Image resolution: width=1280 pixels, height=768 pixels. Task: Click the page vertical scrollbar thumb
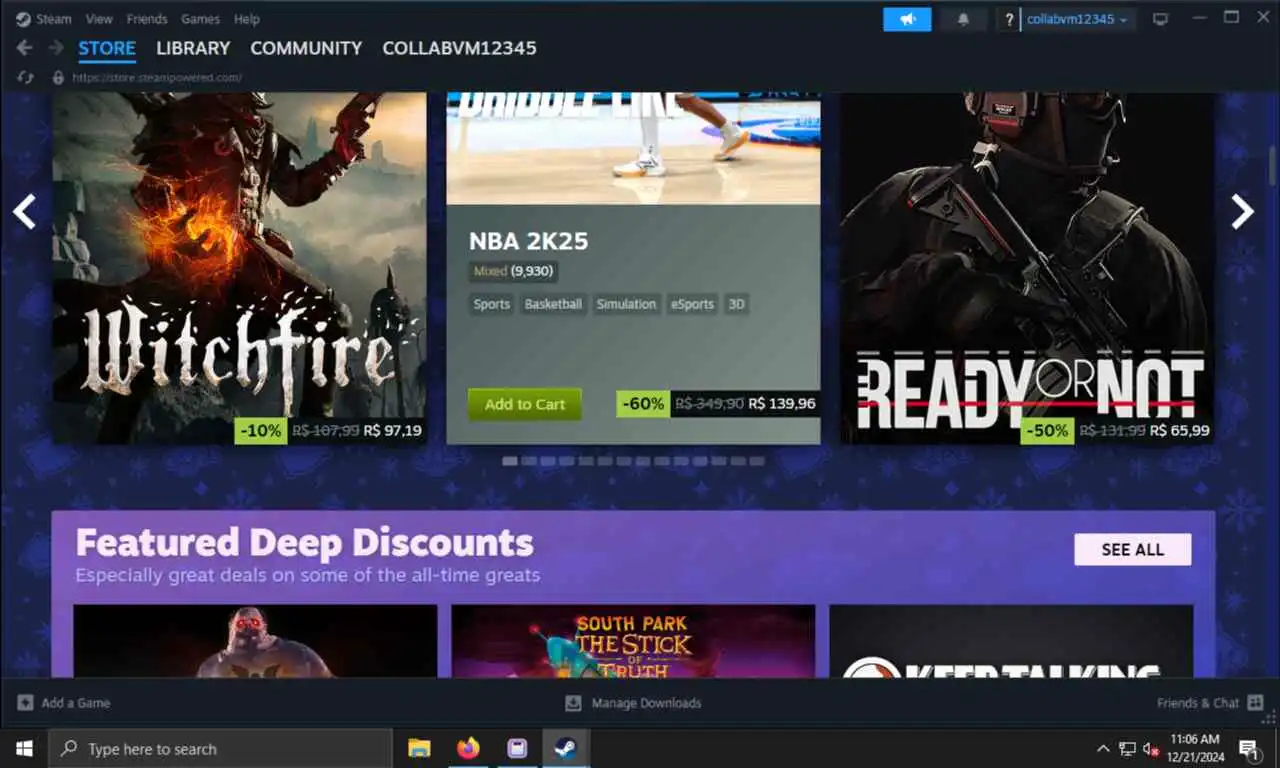click(1273, 165)
